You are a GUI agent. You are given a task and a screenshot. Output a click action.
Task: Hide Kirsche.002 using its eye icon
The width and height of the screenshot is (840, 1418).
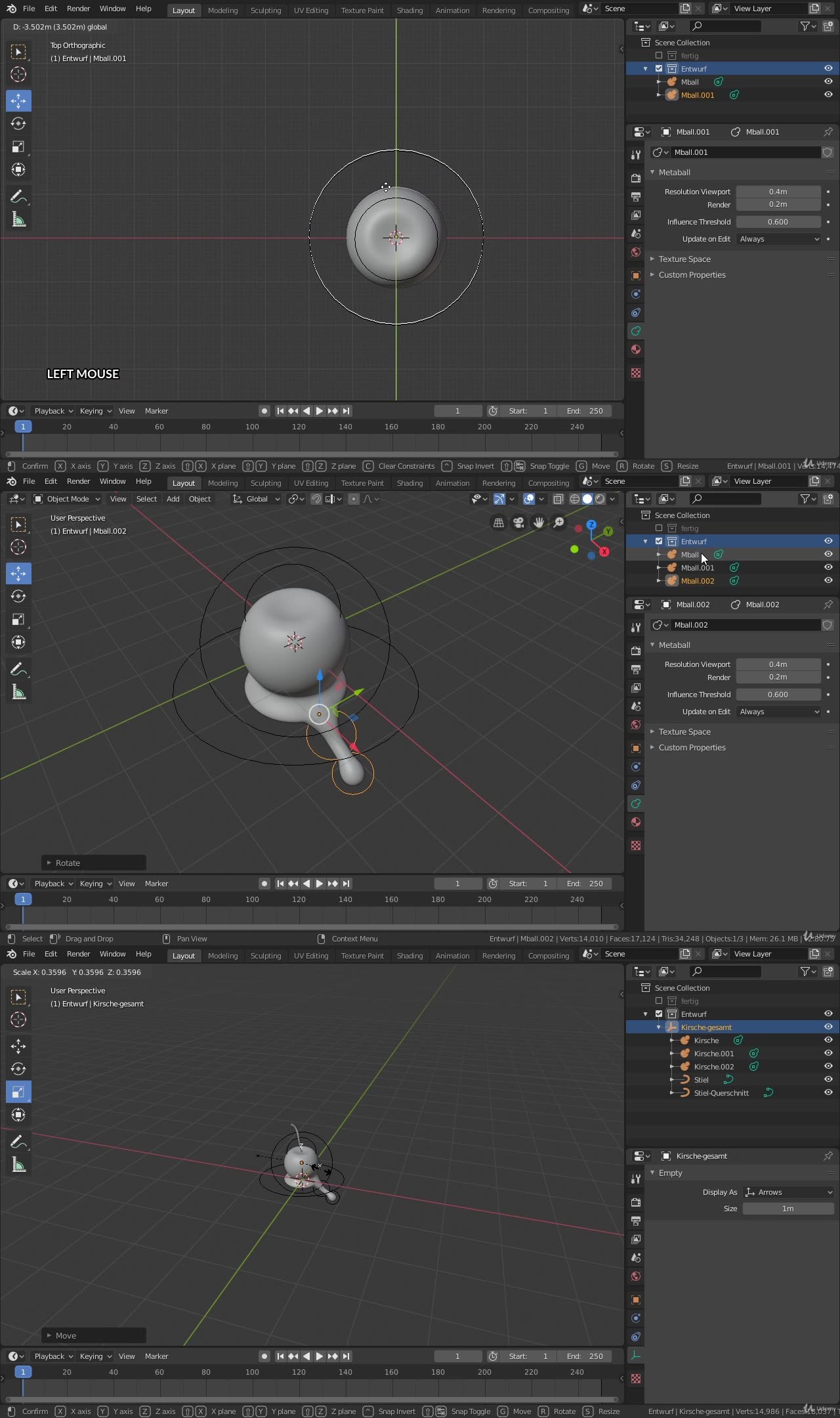click(828, 1067)
